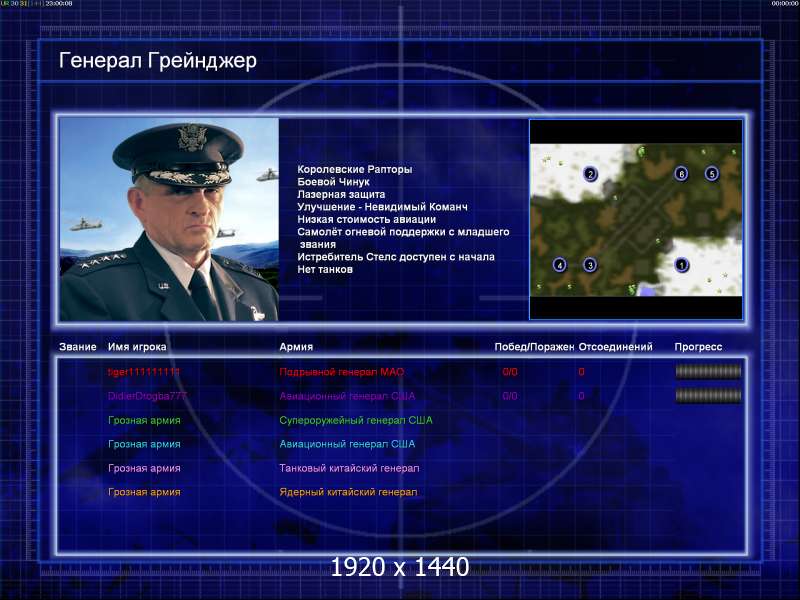Click Подрывной генерал МАО army entry
This screenshot has width=800, height=600.
(341, 372)
